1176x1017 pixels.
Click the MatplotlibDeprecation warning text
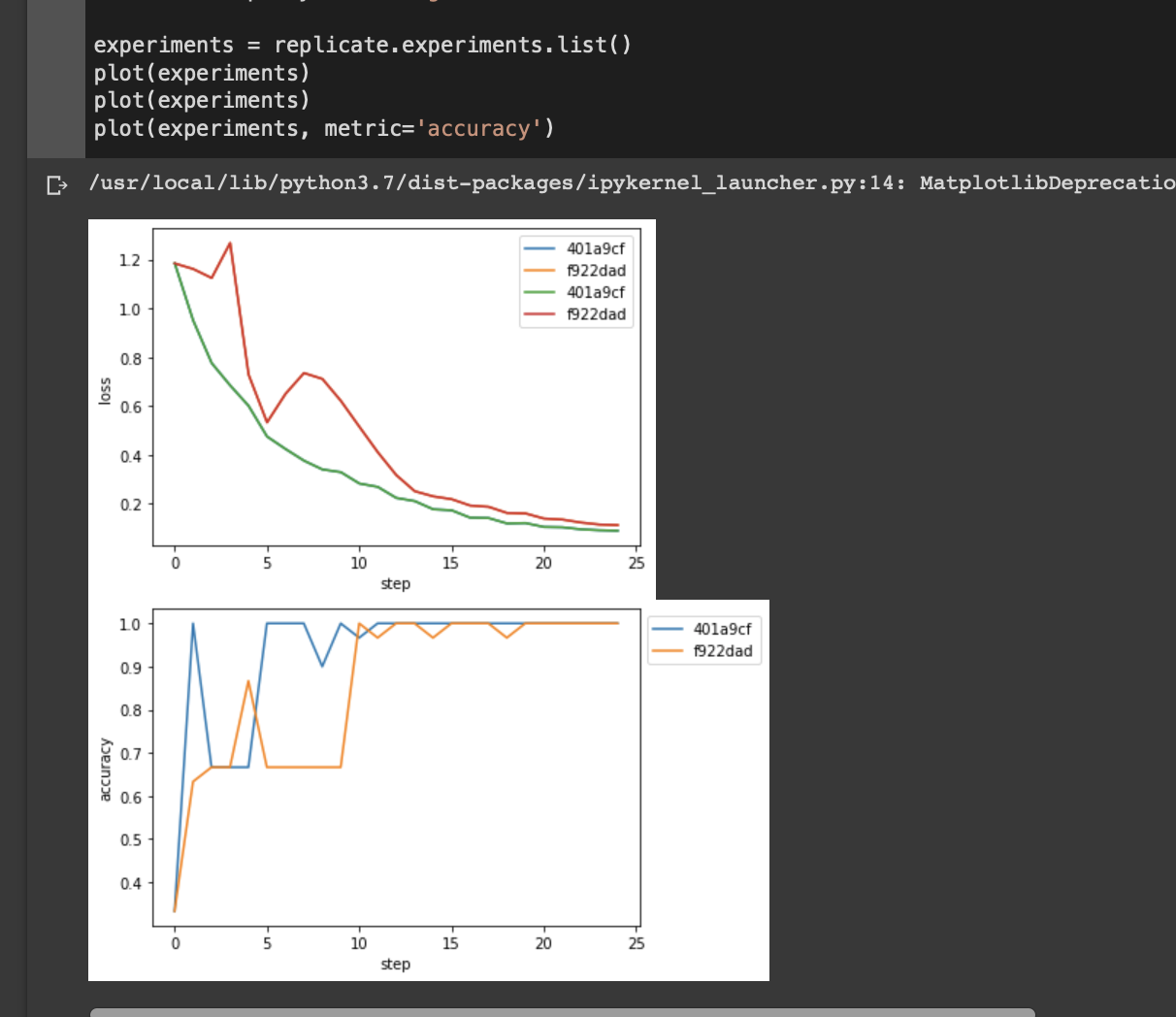pos(1048,182)
